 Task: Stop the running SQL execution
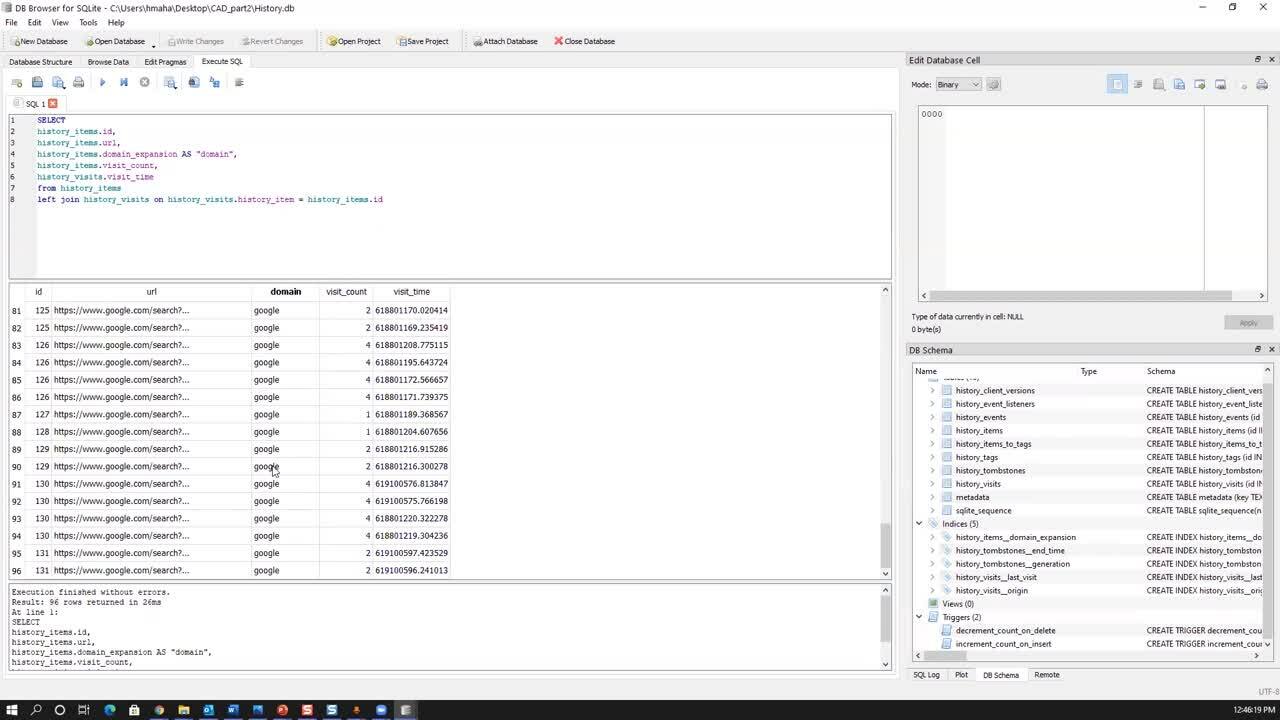144,82
